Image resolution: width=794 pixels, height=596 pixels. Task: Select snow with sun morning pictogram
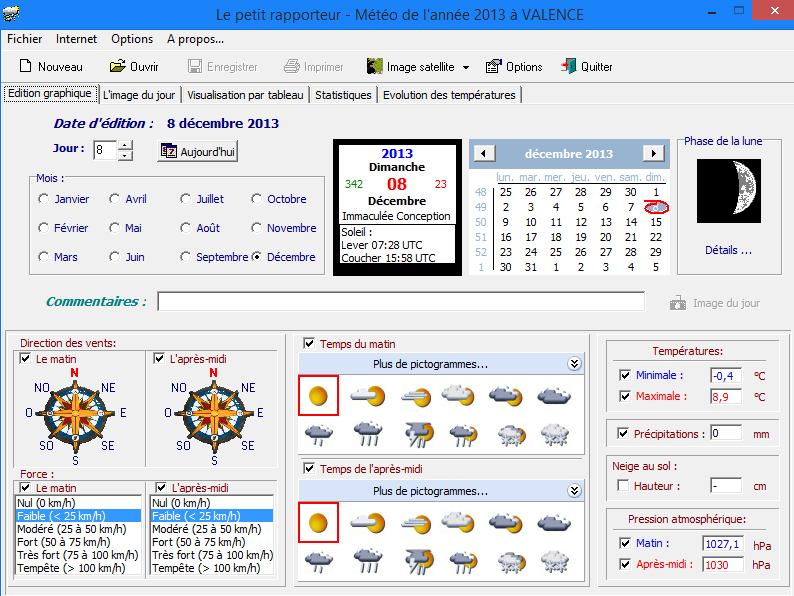512,435
